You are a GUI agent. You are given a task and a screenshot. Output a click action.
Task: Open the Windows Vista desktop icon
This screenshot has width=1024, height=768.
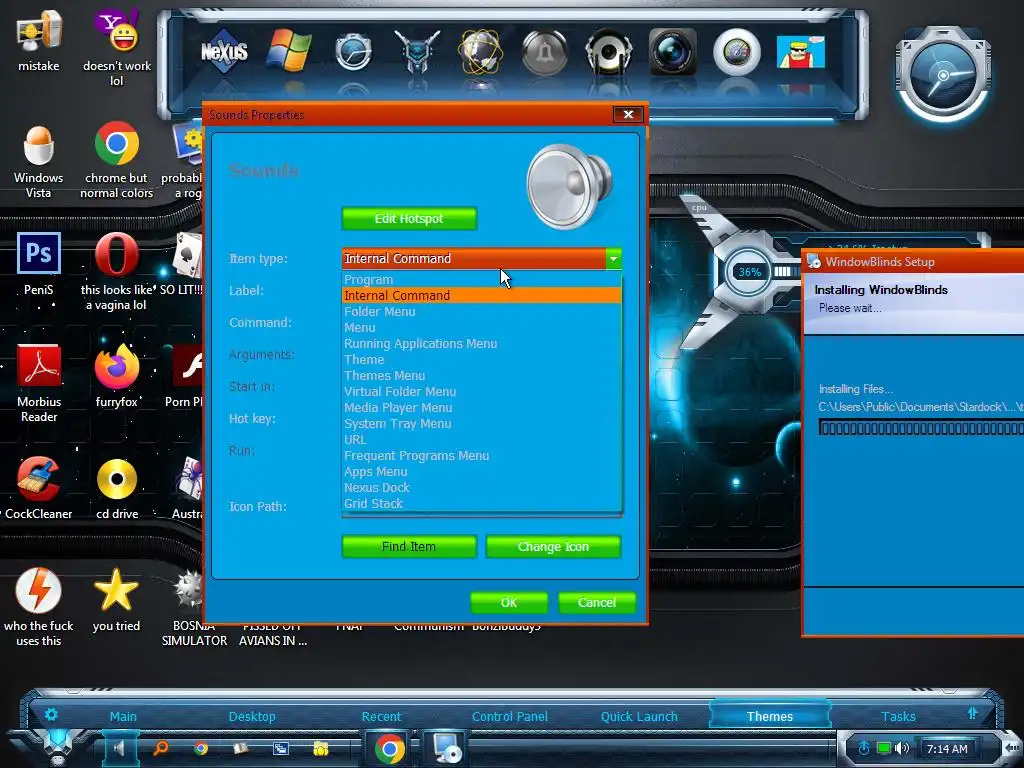(x=39, y=162)
